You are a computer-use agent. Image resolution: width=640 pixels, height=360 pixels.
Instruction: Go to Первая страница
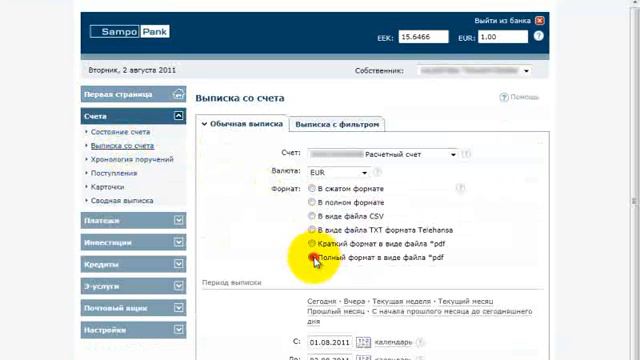pyautogui.click(x=118, y=94)
